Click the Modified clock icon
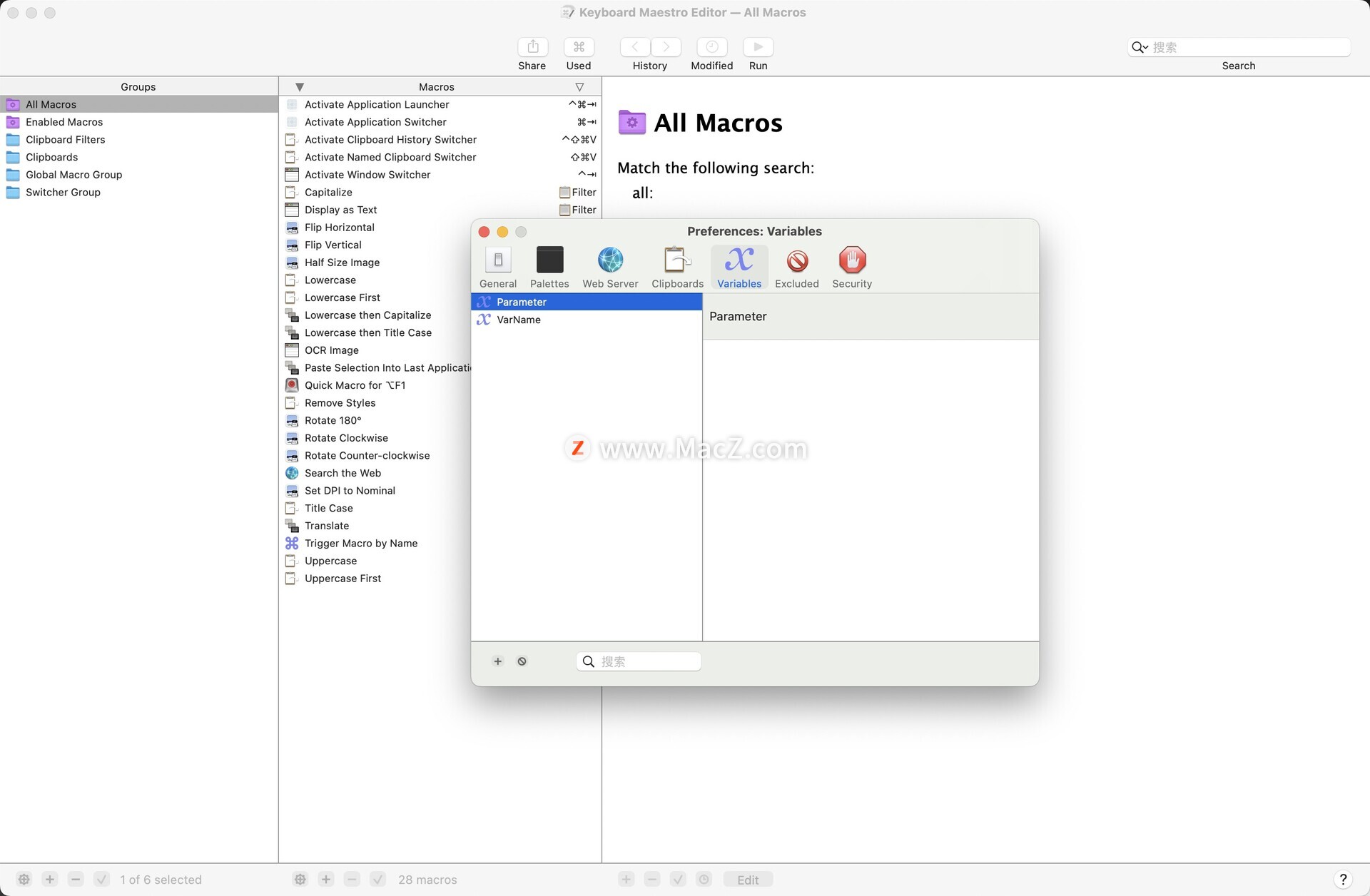Screen dimensions: 1370x896 coord(712,47)
